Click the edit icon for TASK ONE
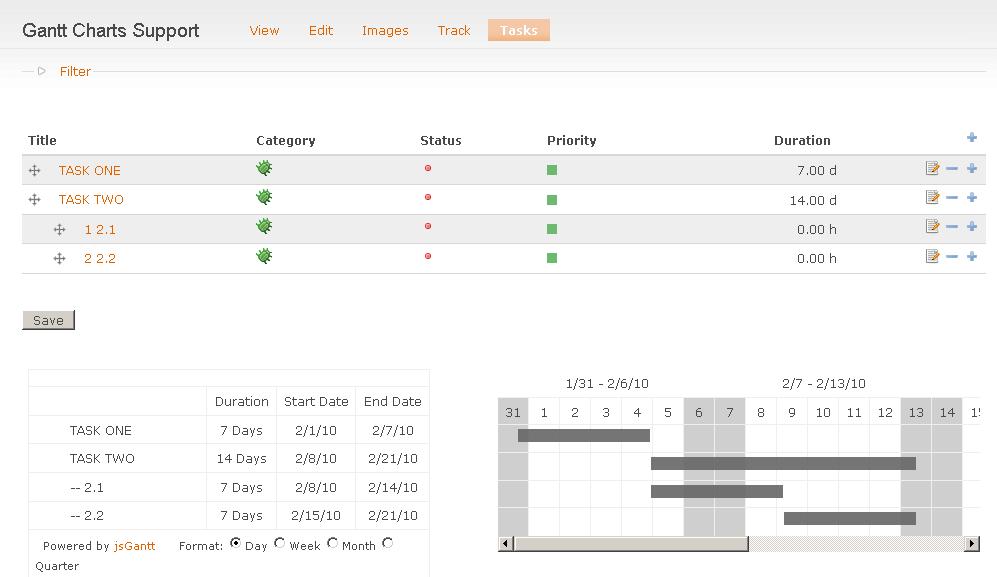 click(x=932, y=169)
